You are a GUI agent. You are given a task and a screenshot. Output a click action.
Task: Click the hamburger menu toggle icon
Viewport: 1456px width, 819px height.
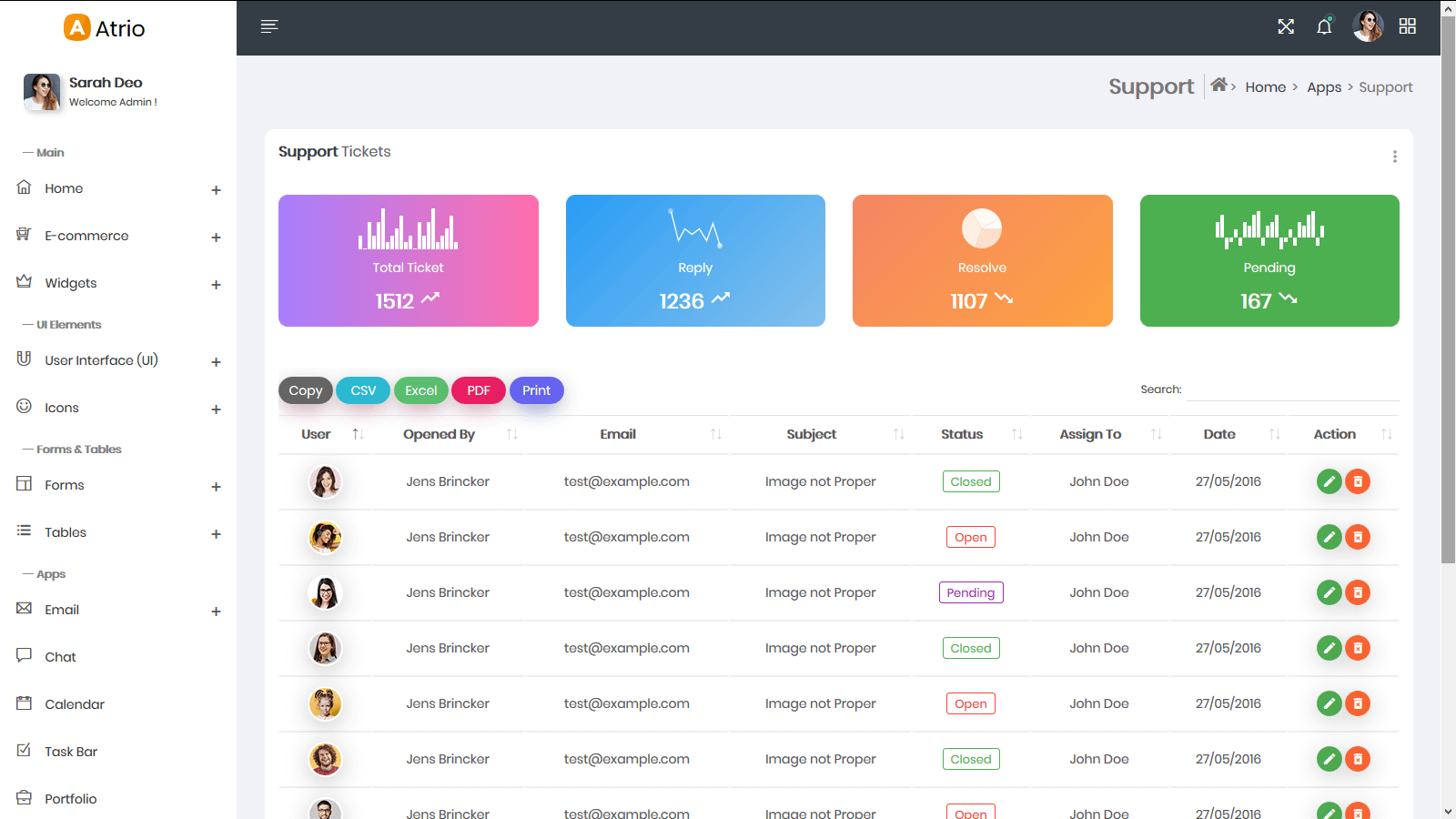268,26
